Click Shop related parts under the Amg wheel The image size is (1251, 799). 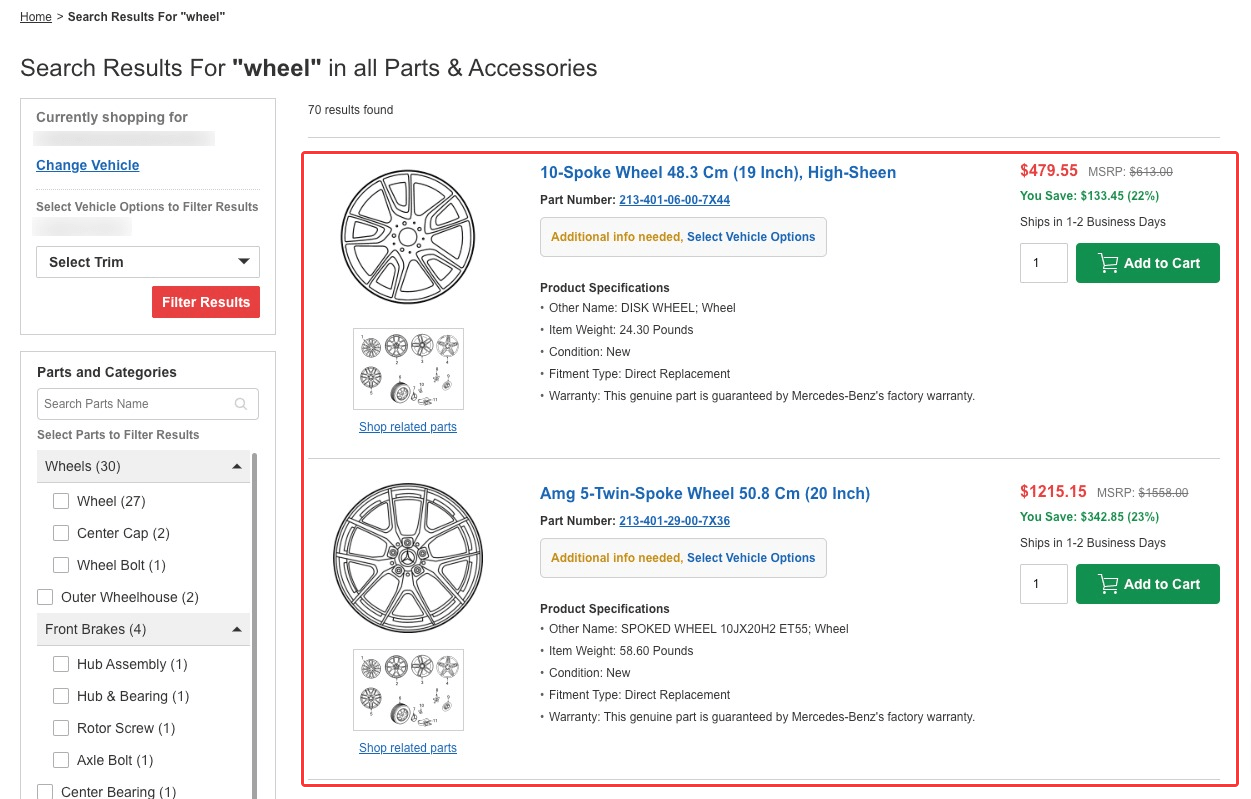tap(408, 747)
